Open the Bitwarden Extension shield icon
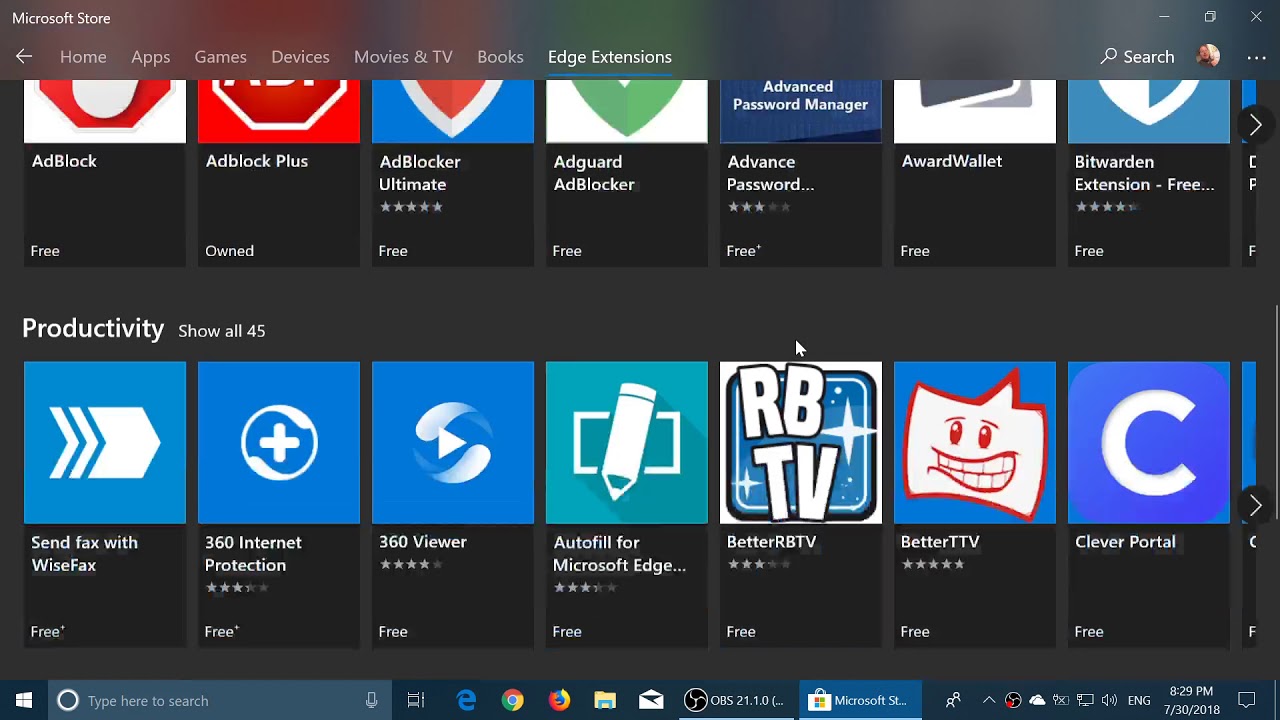 pyautogui.click(x=1149, y=112)
